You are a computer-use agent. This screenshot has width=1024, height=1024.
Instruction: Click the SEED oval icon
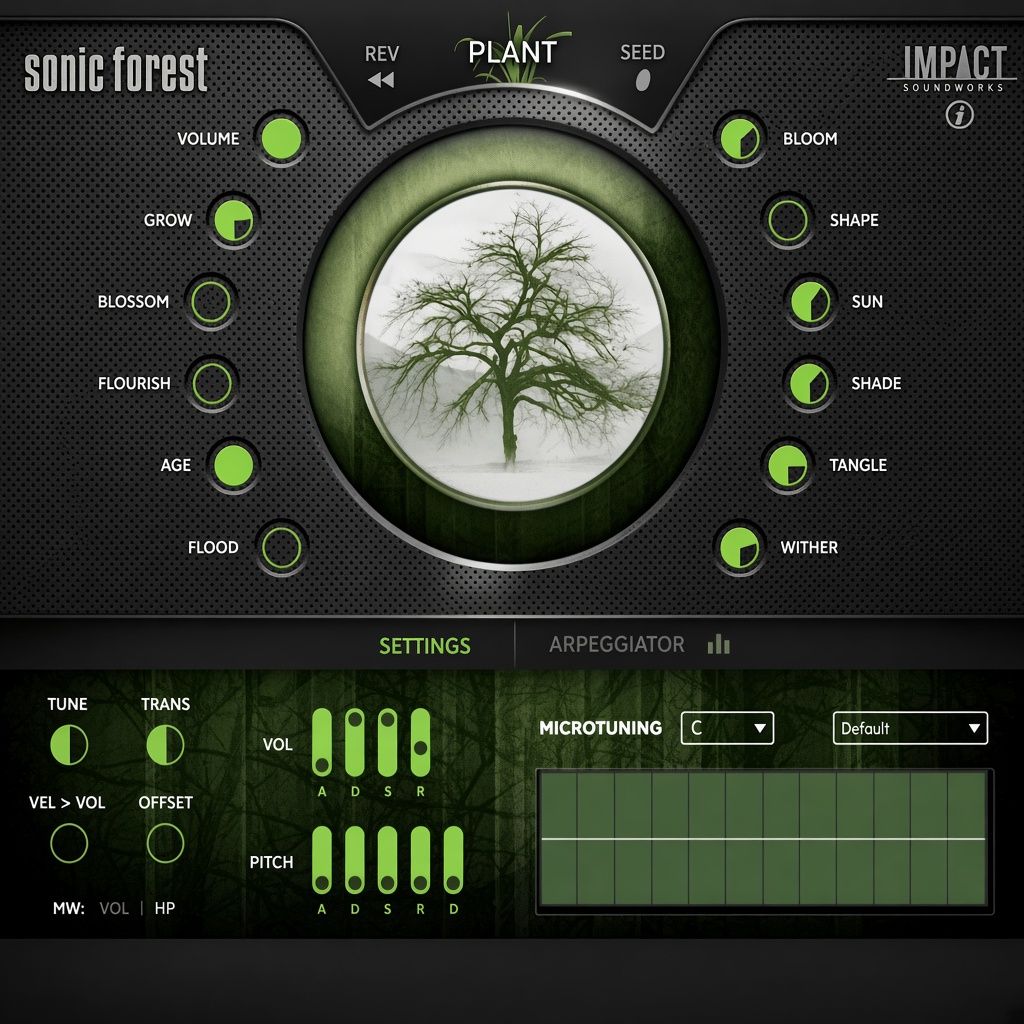click(x=643, y=80)
